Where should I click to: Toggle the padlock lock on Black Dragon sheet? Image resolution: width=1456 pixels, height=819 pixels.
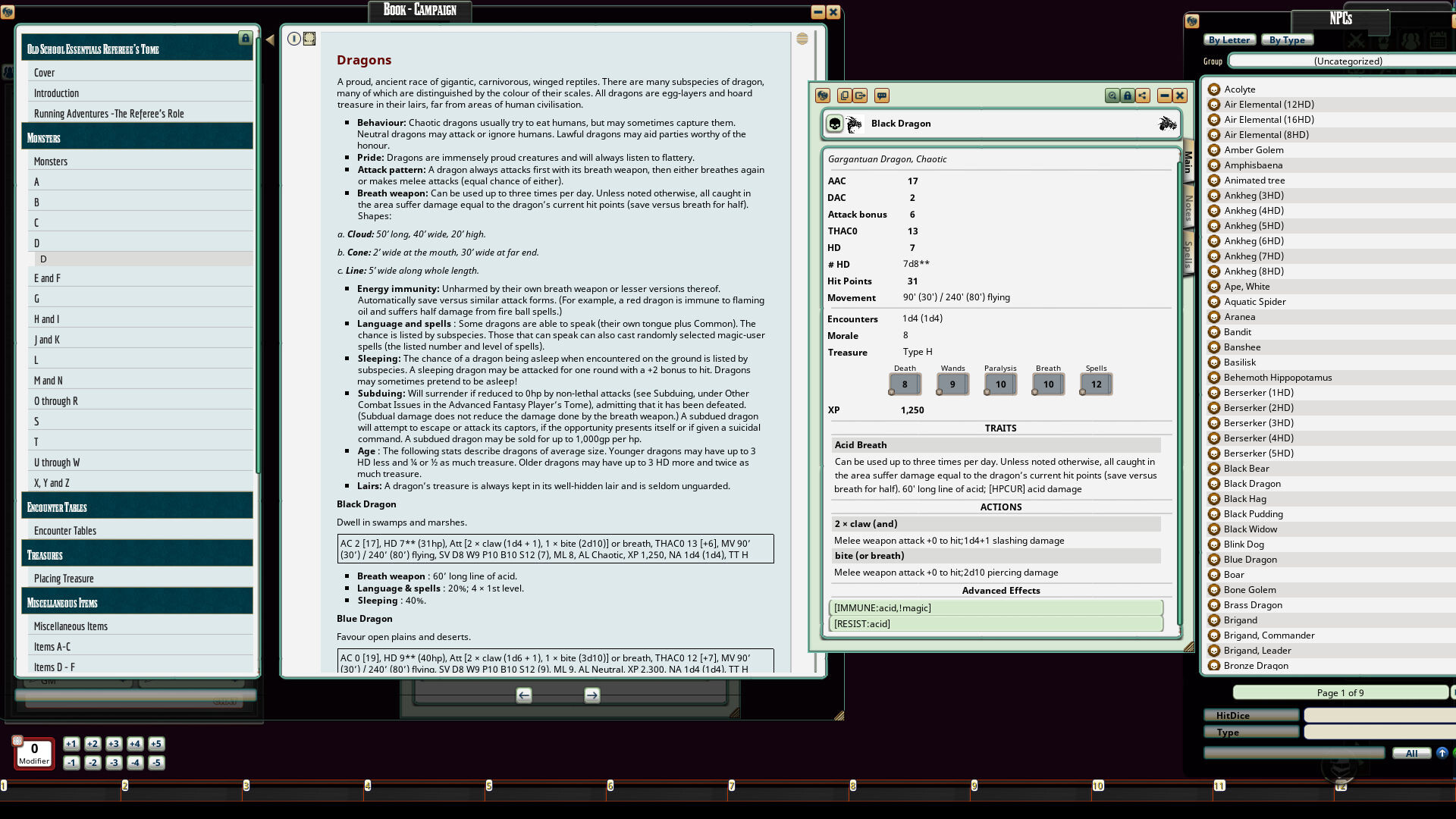pyautogui.click(x=1128, y=96)
